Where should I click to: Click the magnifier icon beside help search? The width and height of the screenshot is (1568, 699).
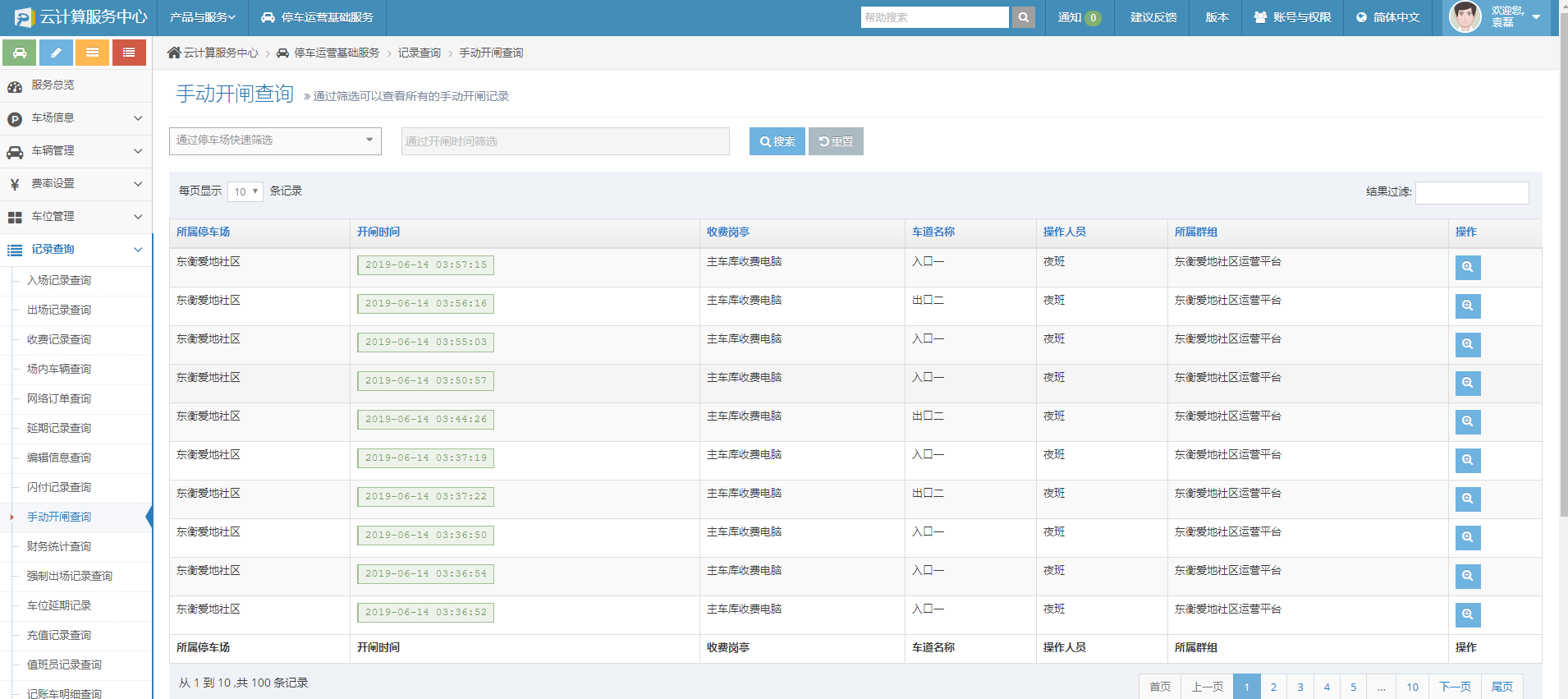tap(1023, 17)
